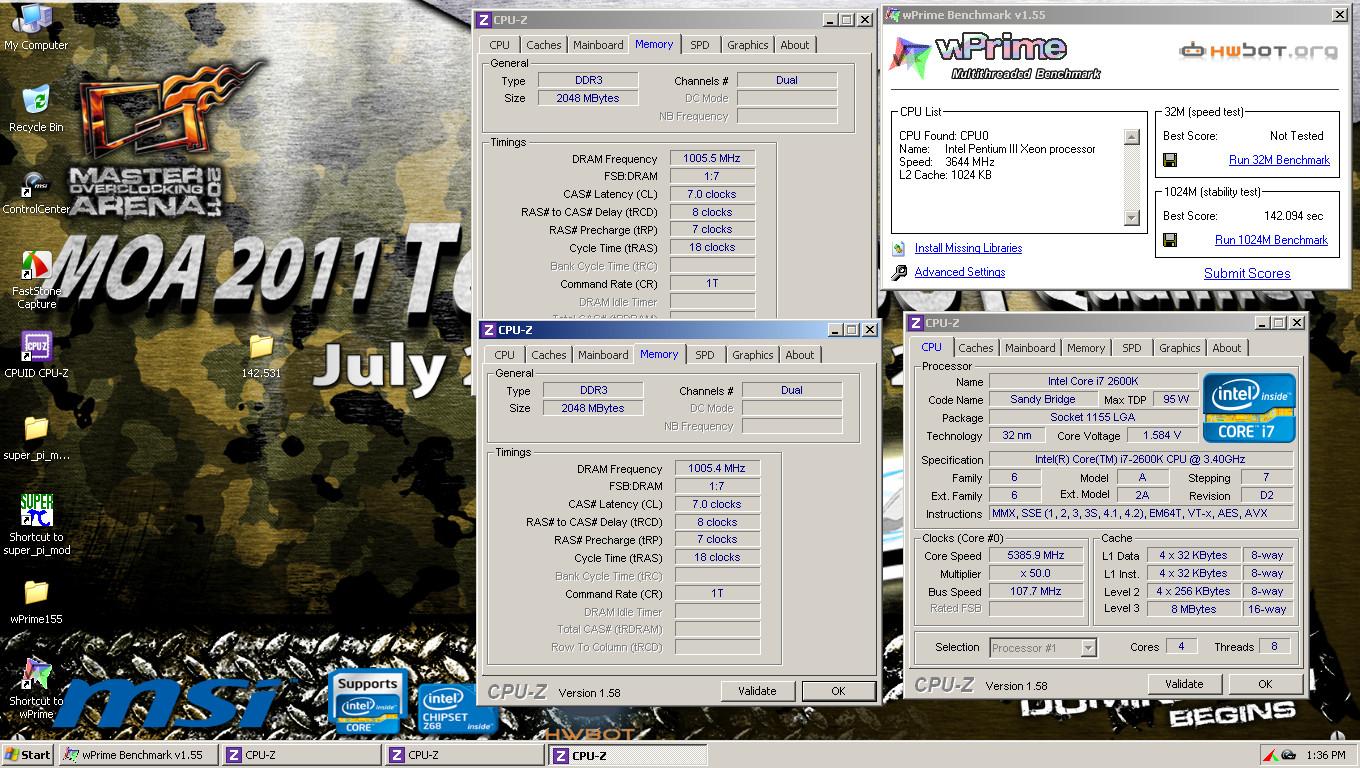The width and height of the screenshot is (1360, 768).
Task: Open Advanced Settings link in wPrime
Action: [960, 272]
